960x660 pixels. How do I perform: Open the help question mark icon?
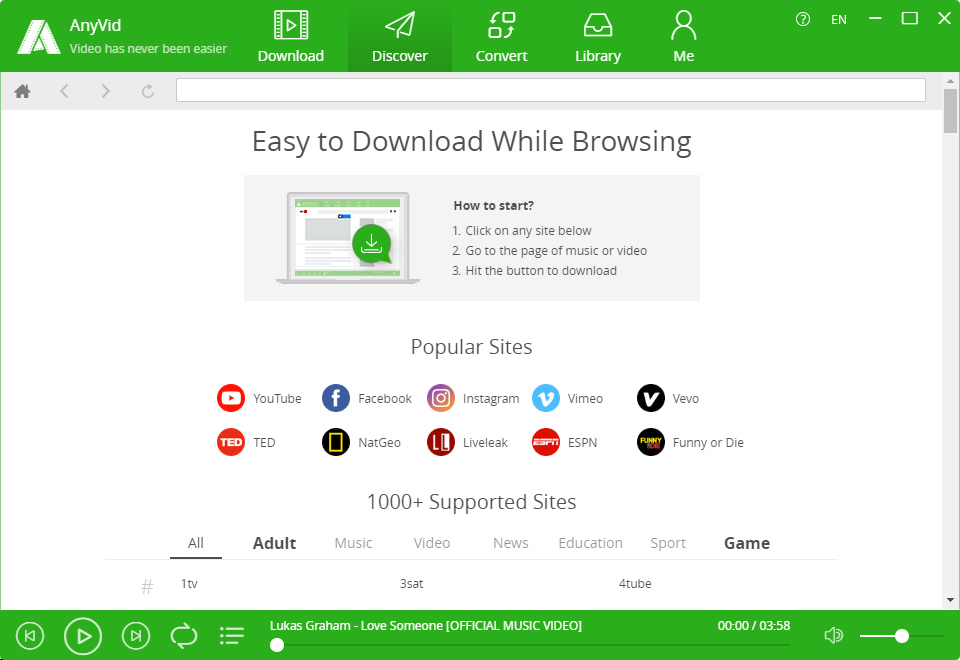803,20
